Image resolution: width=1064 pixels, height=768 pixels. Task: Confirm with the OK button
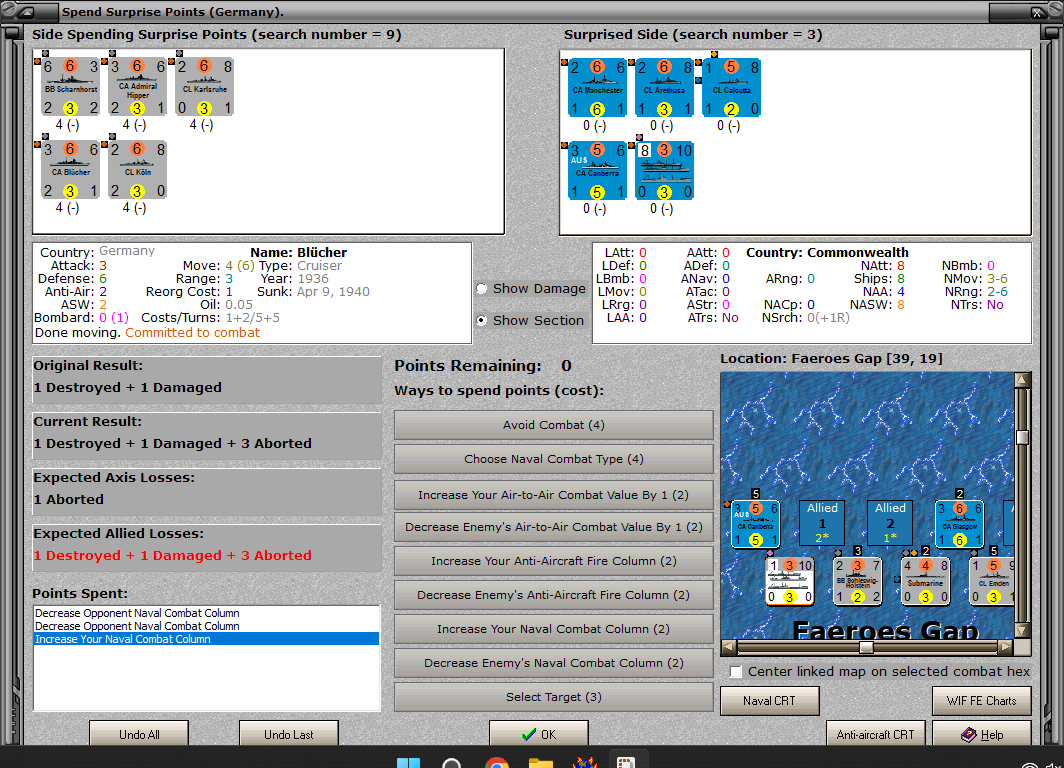coord(539,734)
